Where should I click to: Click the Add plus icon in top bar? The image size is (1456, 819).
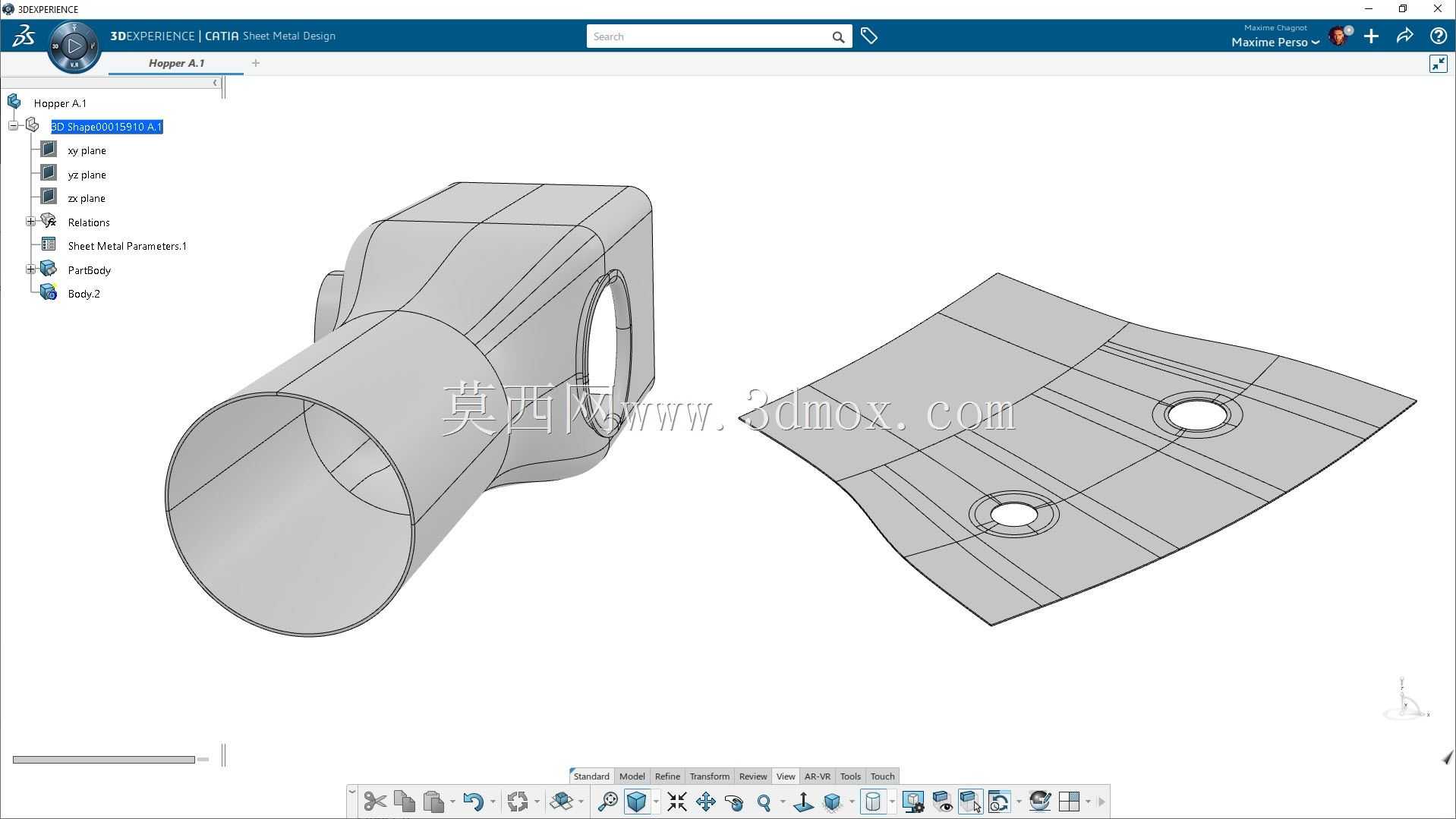(x=1371, y=36)
